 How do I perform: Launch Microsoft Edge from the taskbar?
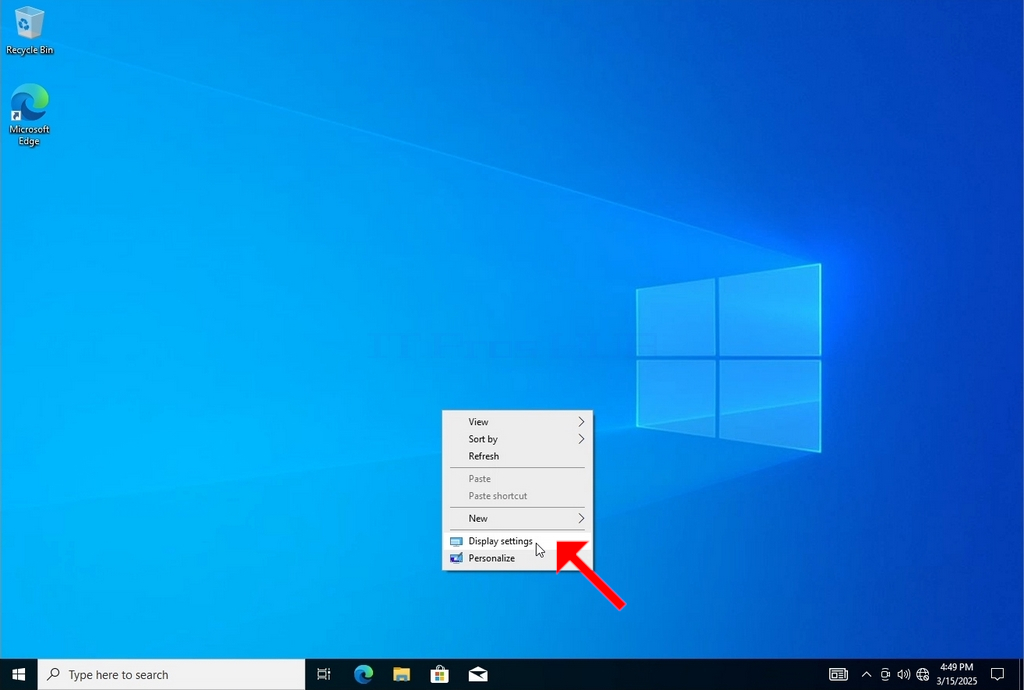[363, 674]
